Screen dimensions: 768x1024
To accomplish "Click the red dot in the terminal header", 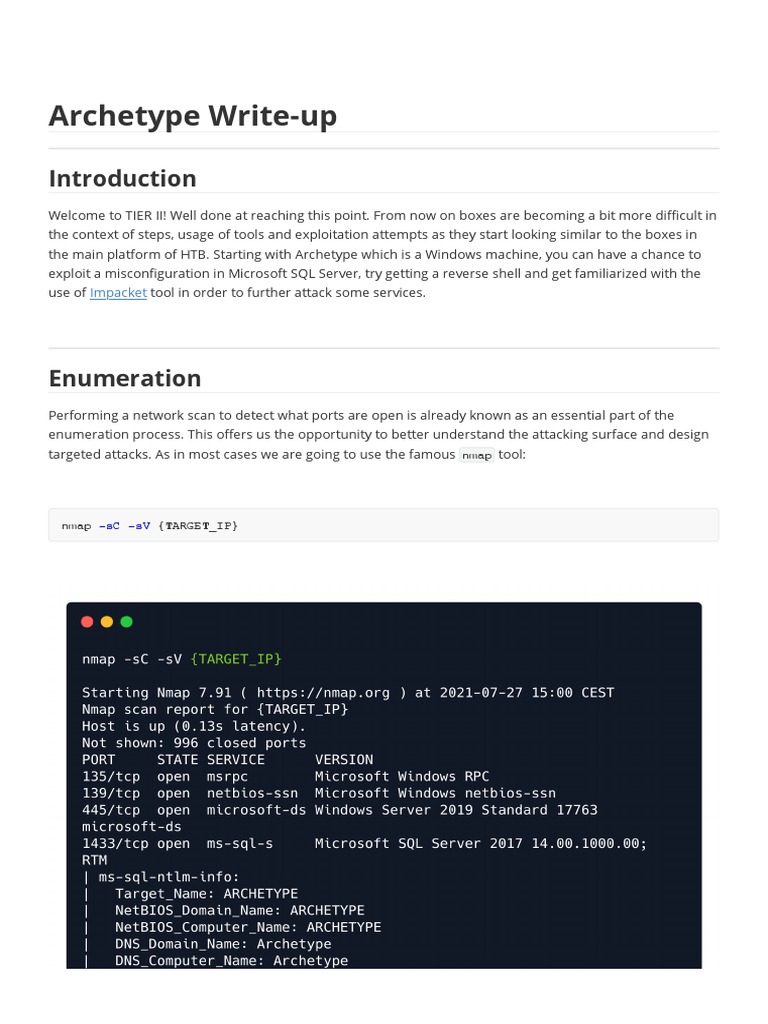I will click(87, 622).
